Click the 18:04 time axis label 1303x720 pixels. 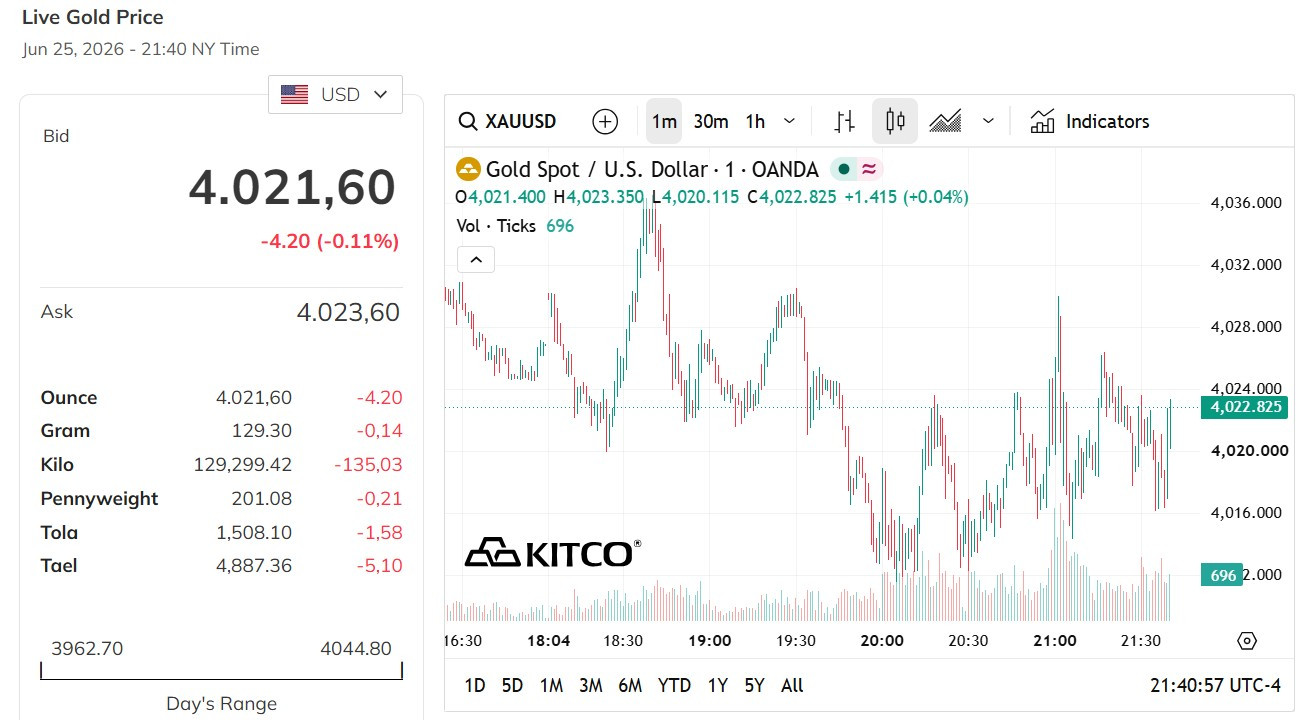click(547, 641)
